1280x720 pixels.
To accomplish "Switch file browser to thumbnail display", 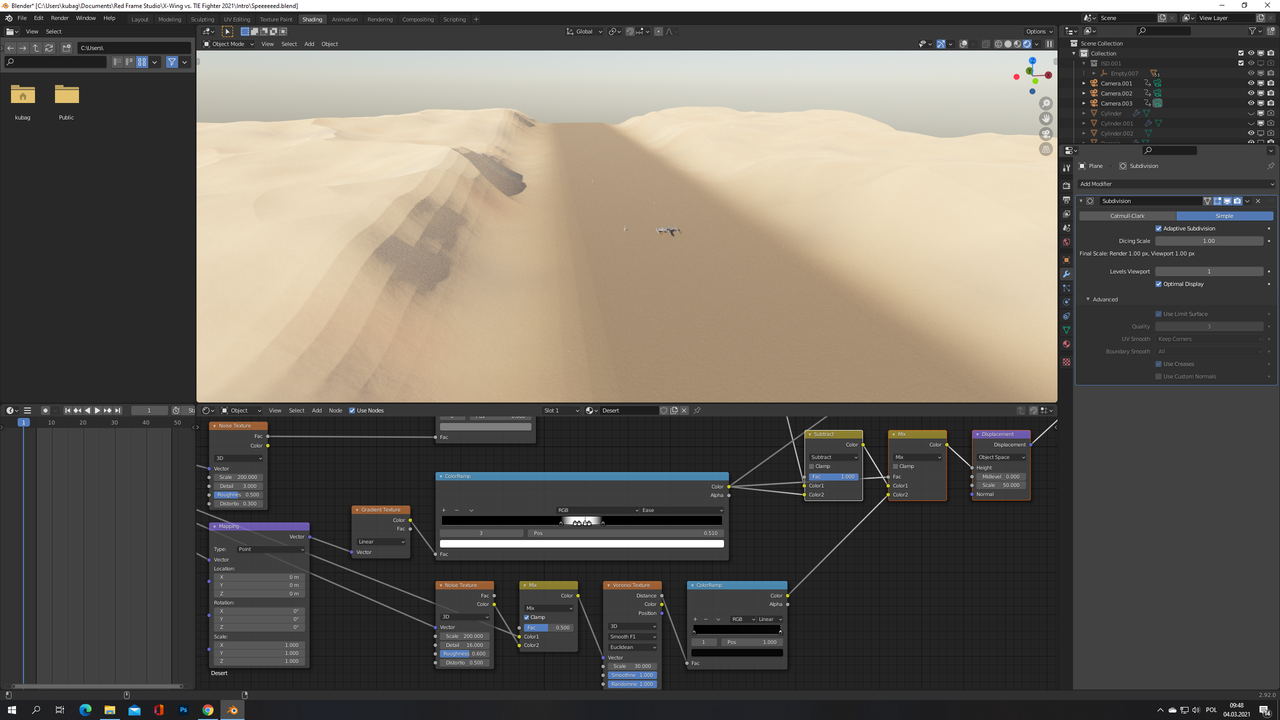I will pos(142,62).
